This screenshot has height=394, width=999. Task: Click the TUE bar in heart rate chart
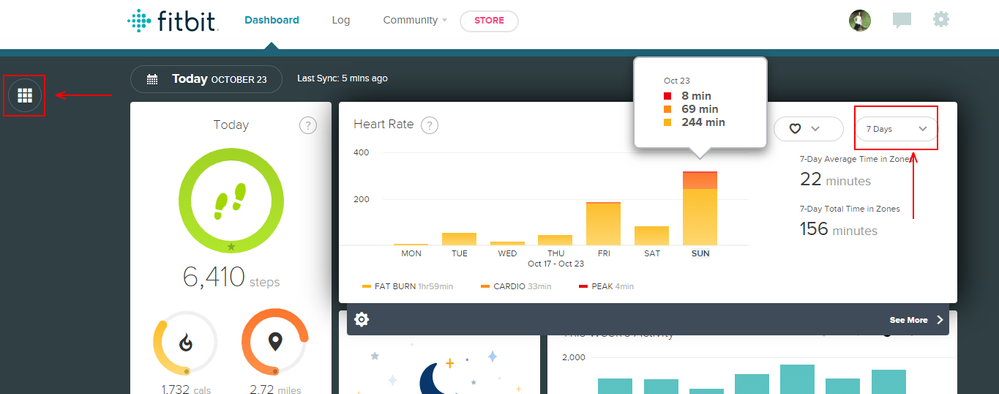pos(459,239)
